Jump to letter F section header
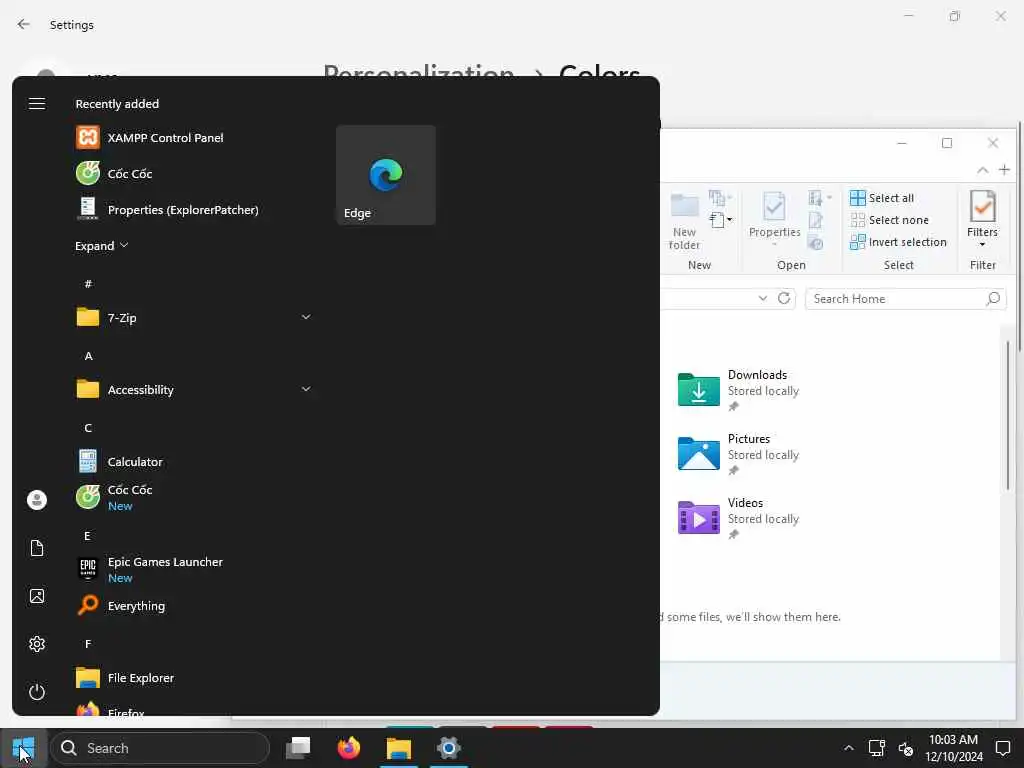The width and height of the screenshot is (1024, 768). click(x=88, y=644)
